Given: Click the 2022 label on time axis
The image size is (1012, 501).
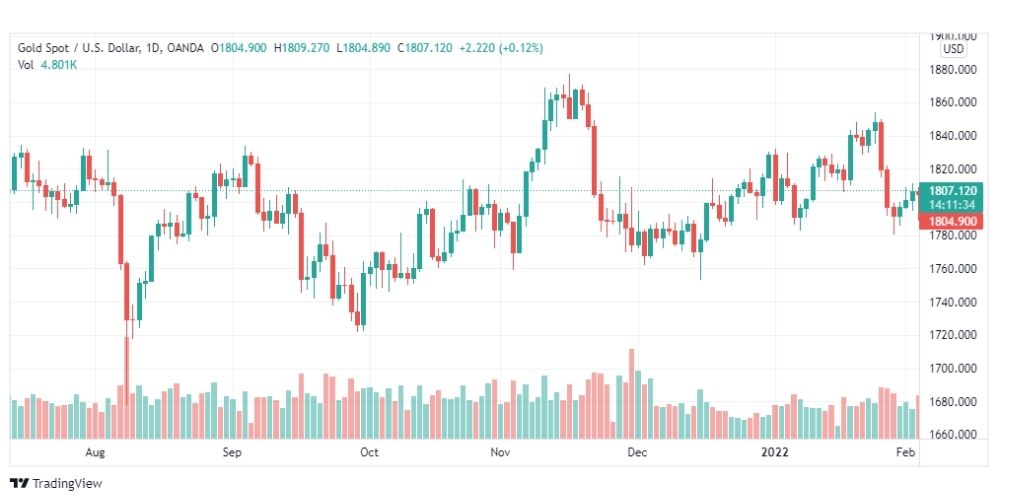Looking at the screenshot, I should pyautogui.click(x=774, y=453).
